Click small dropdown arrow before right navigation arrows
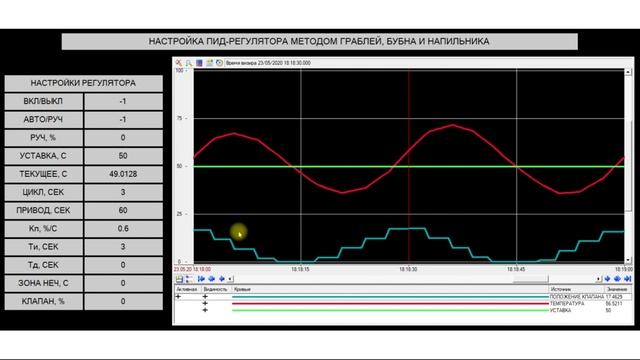 (598, 279)
